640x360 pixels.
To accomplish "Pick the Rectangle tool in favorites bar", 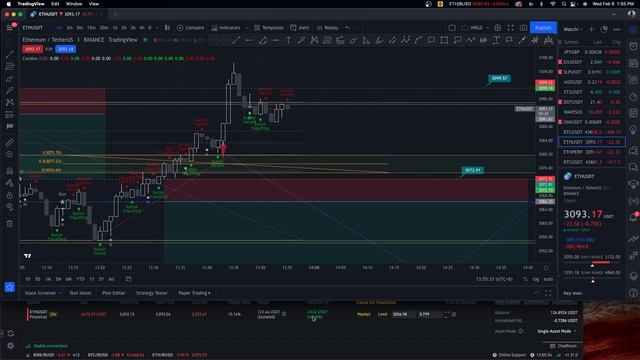I will [444, 40].
